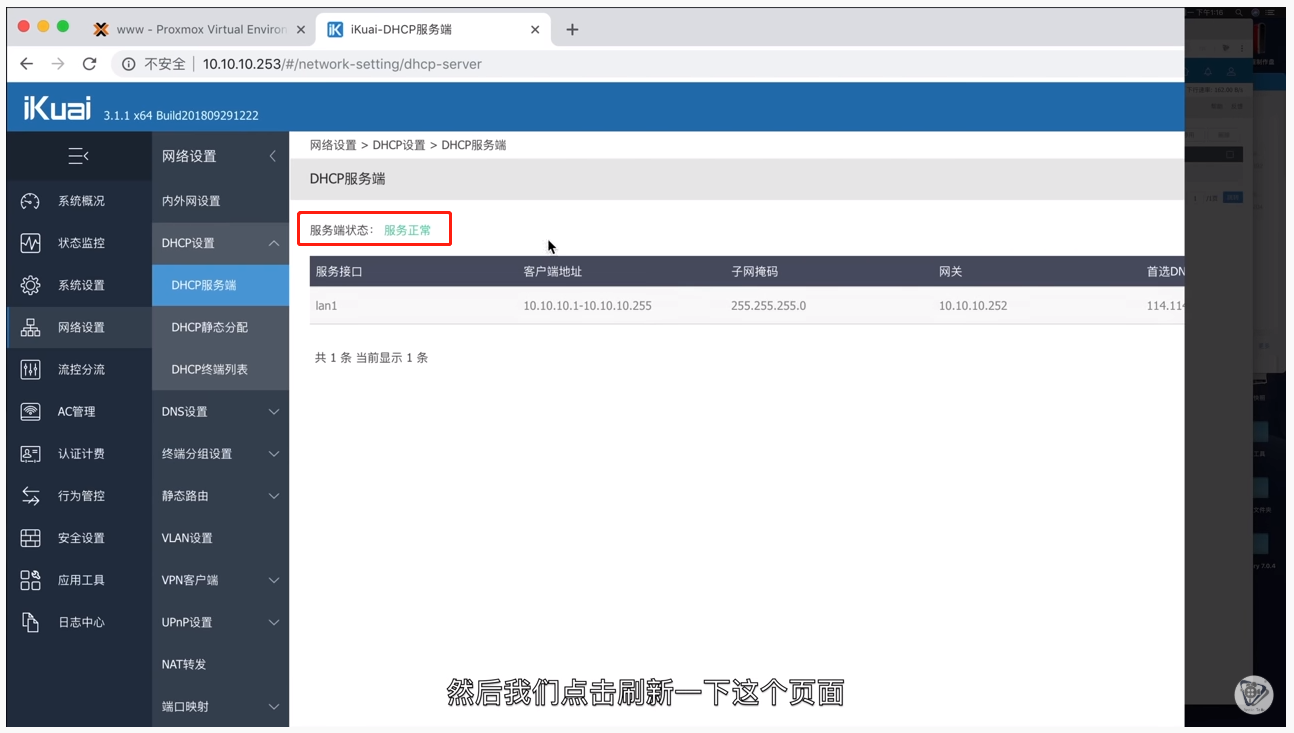1294x733 pixels.
Task: Click the 10.10.10.252 gateway cell
Action: pyautogui.click(x=973, y=306)
